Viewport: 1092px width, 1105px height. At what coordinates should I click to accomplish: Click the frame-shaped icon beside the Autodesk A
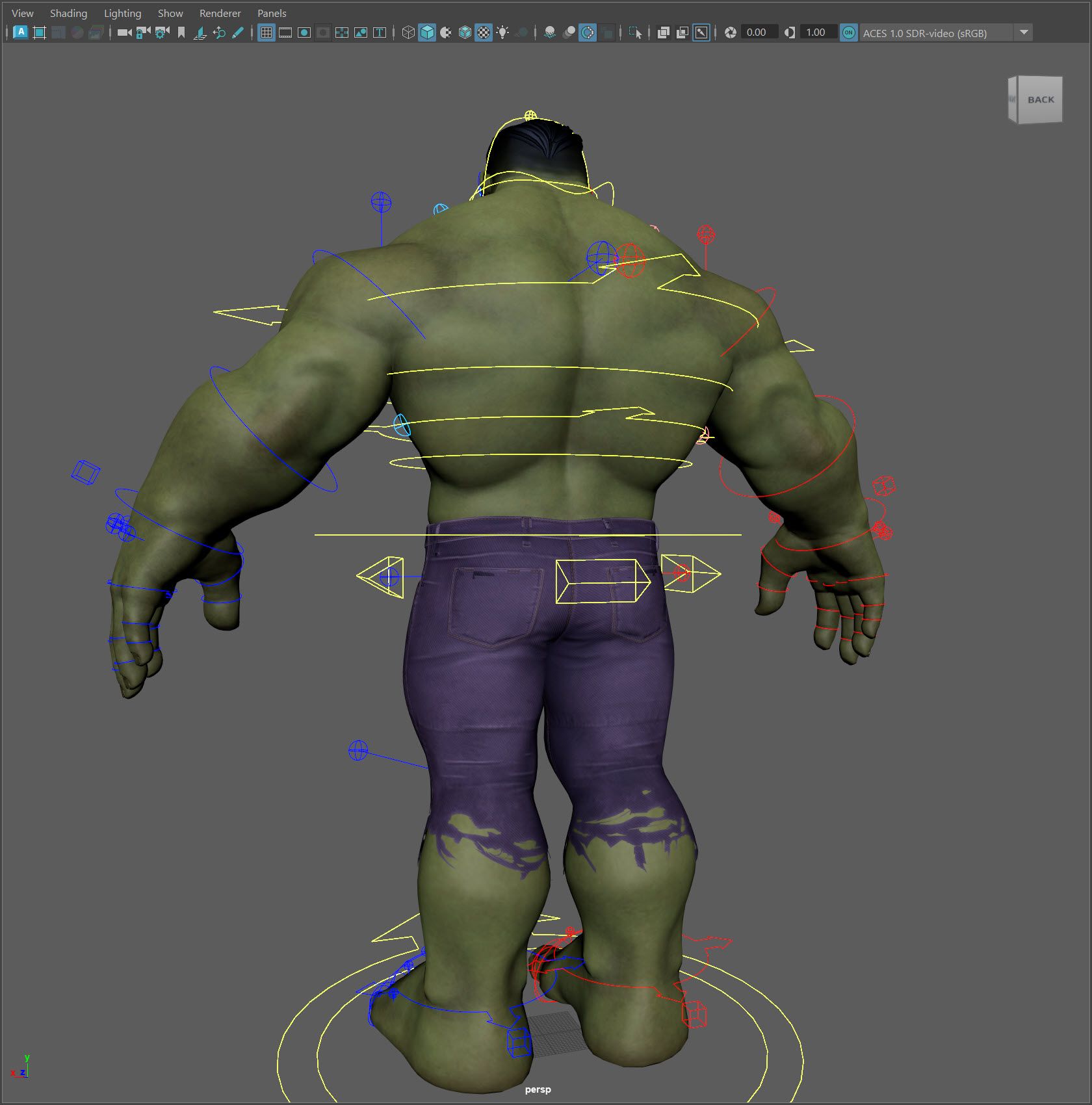40,32
